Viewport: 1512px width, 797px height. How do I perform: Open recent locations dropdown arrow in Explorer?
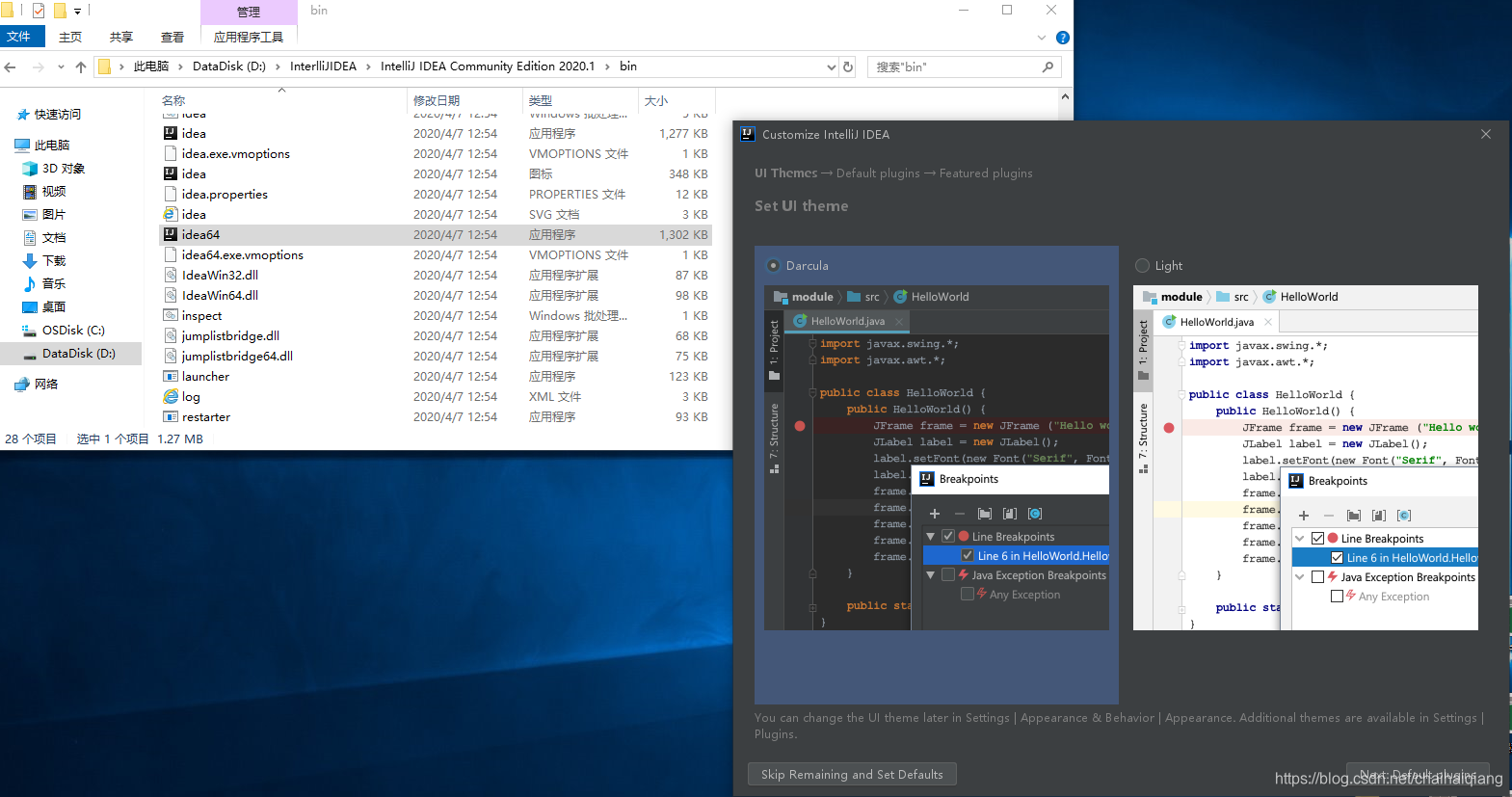point(61,66)
